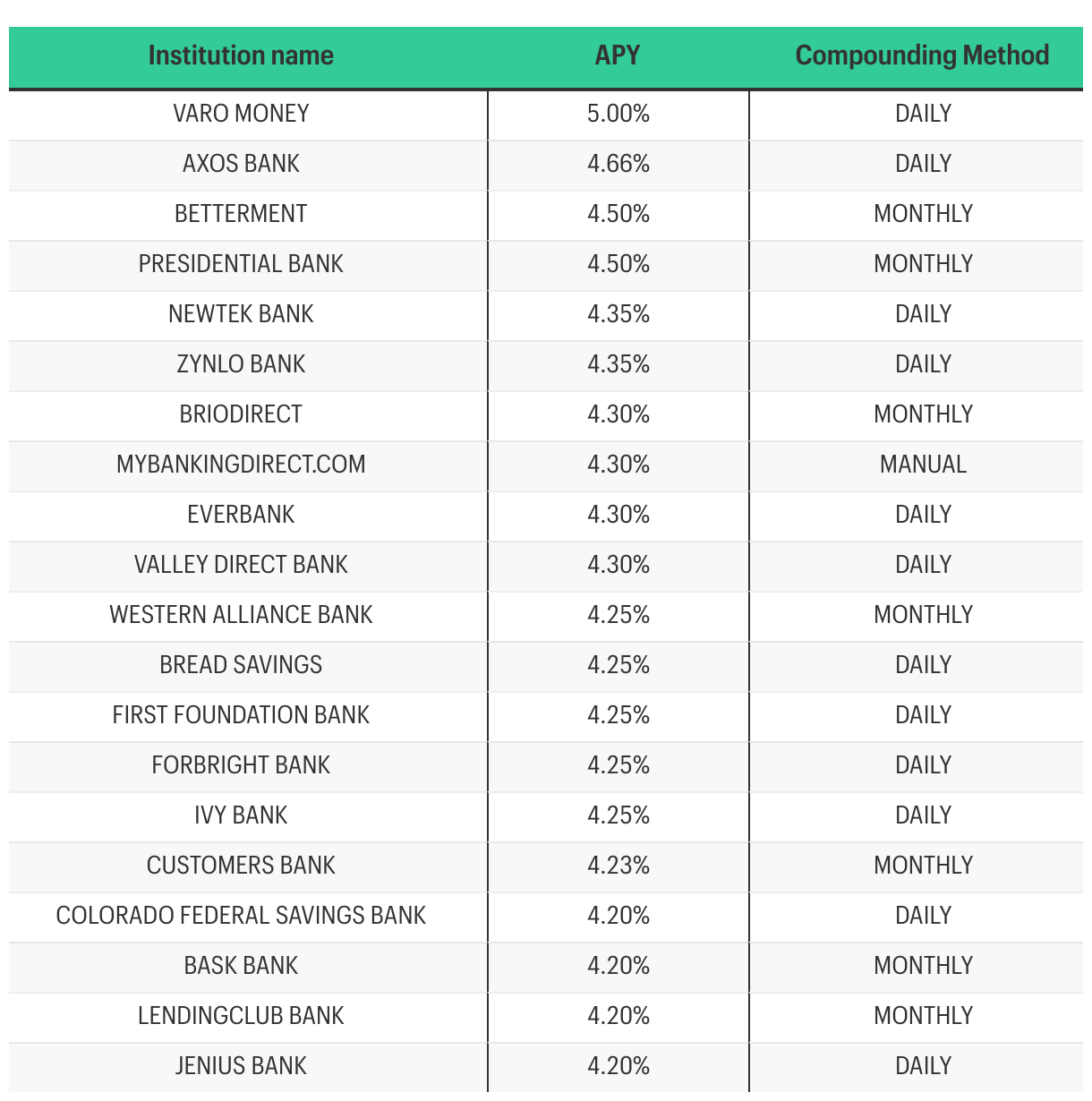The height and width of the screenshot is (1101, 1092).
Task: Click the APY column header
Action: [x=618, y=55]
